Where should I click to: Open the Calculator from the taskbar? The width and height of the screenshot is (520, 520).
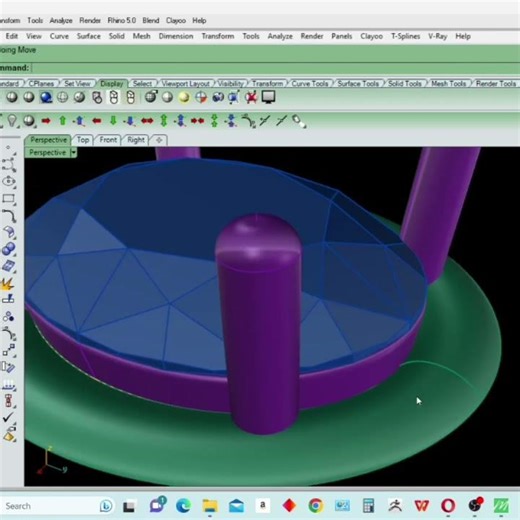[x=368, y=506]
